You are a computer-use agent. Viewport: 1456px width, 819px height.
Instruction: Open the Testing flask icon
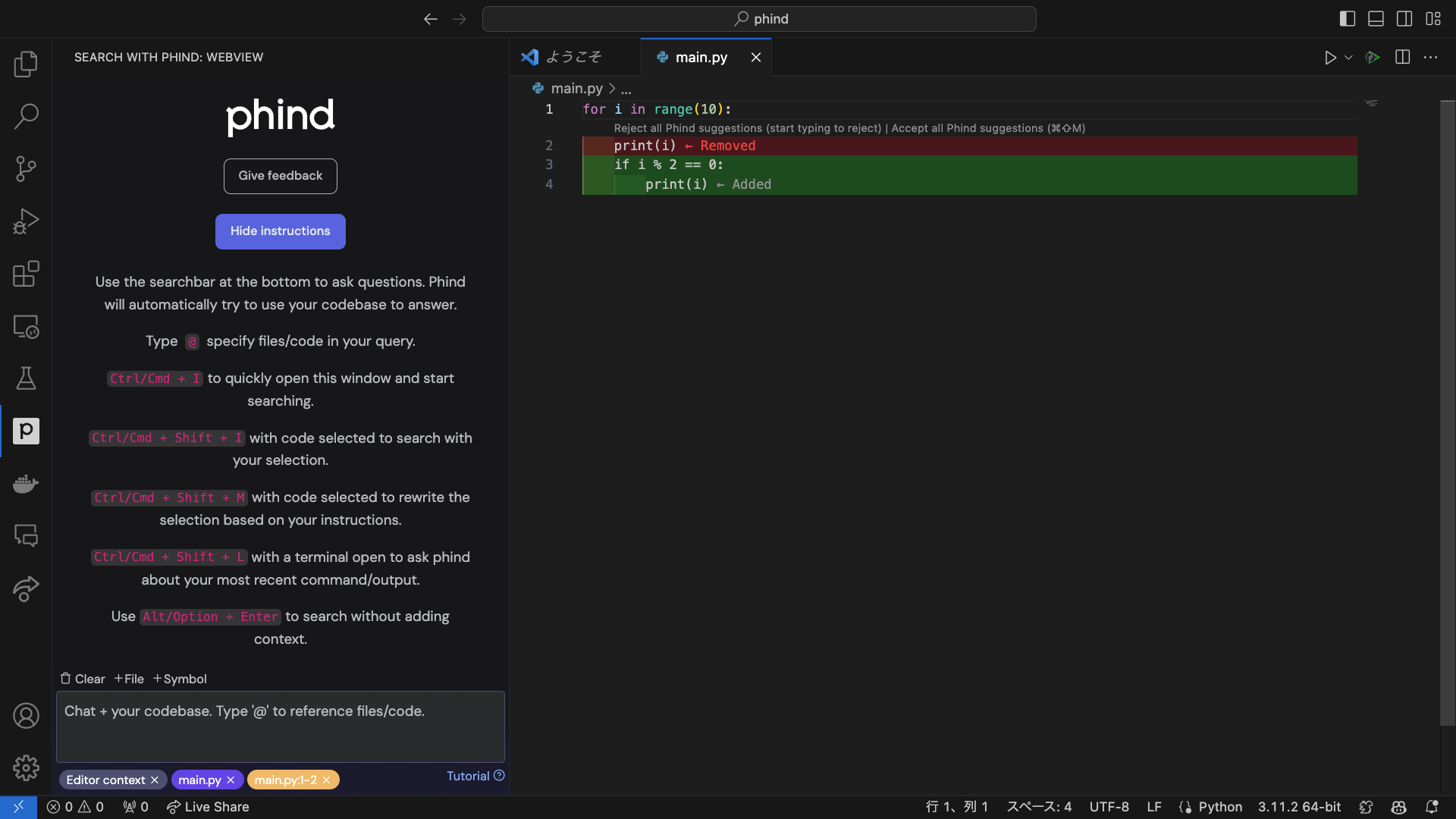[26, 378]
